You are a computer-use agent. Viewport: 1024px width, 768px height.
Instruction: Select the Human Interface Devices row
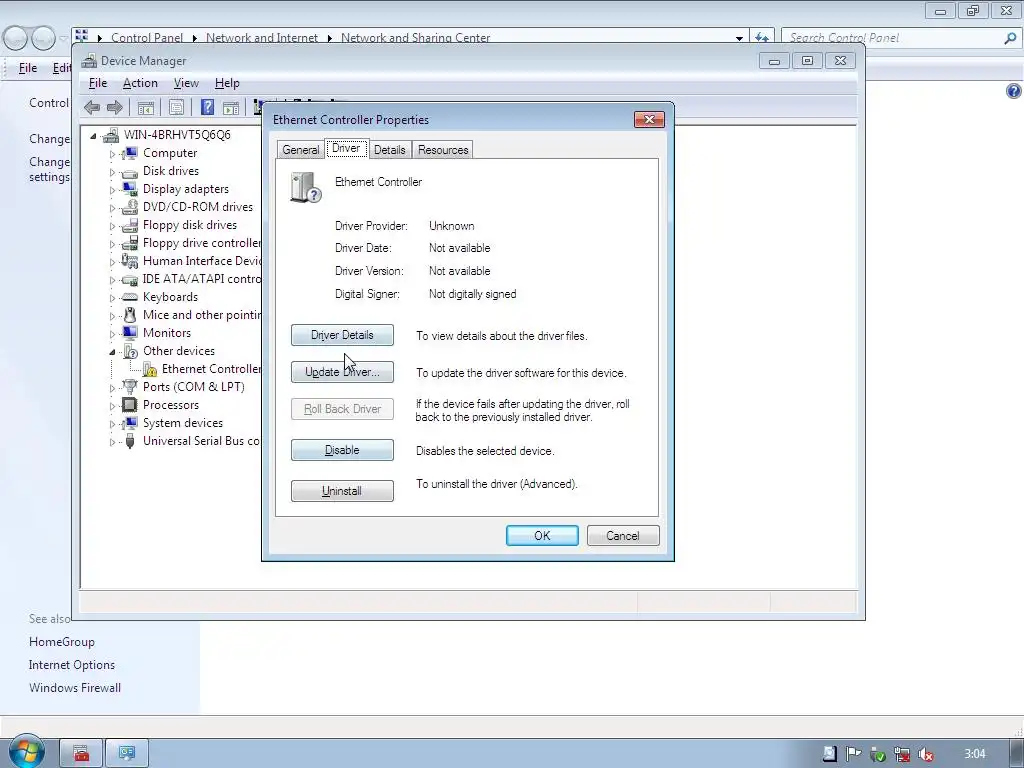pyautogui.click(x=191, y=261)
